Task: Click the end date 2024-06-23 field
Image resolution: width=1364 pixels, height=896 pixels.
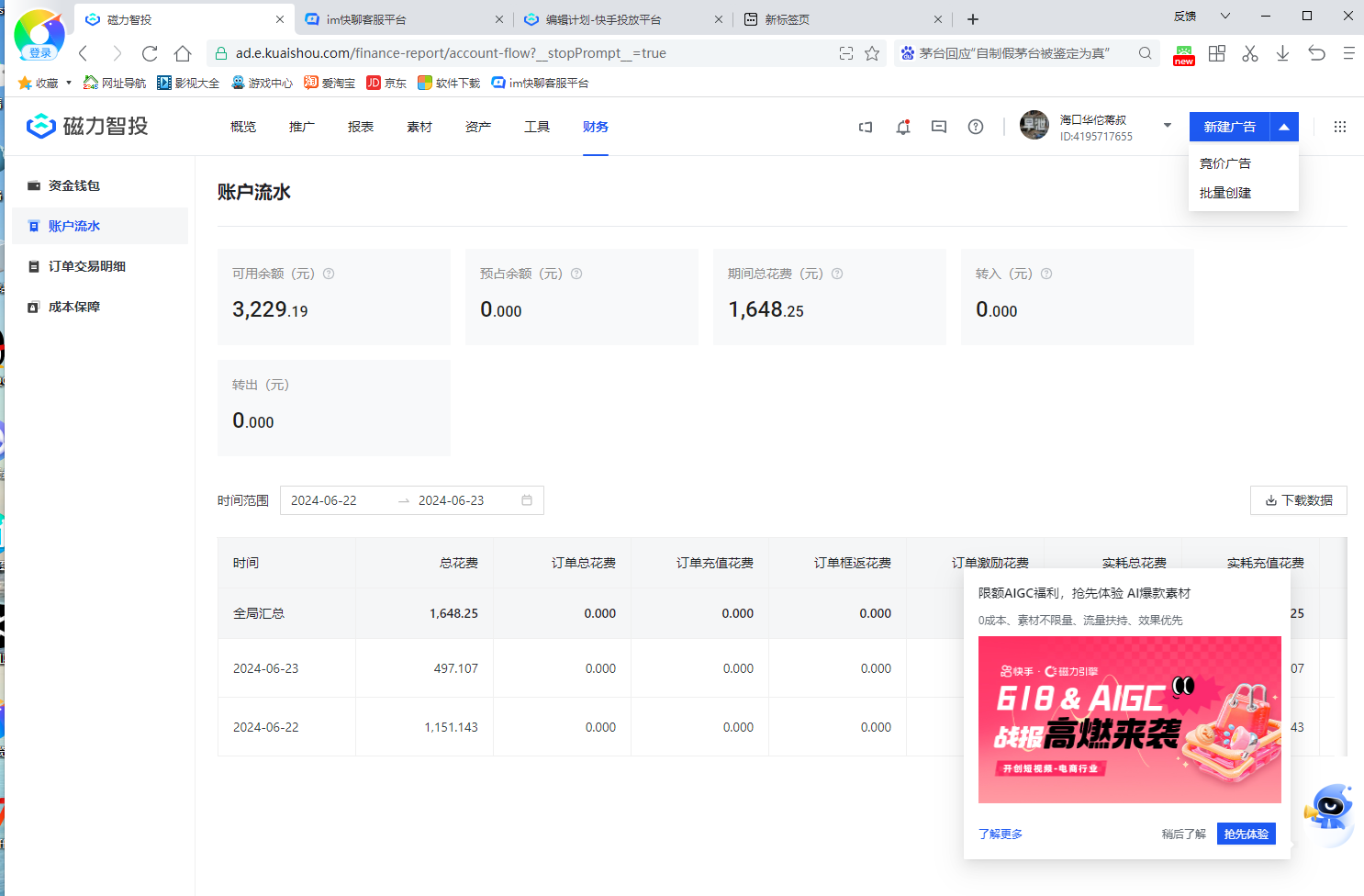Action: click(452, 500)
